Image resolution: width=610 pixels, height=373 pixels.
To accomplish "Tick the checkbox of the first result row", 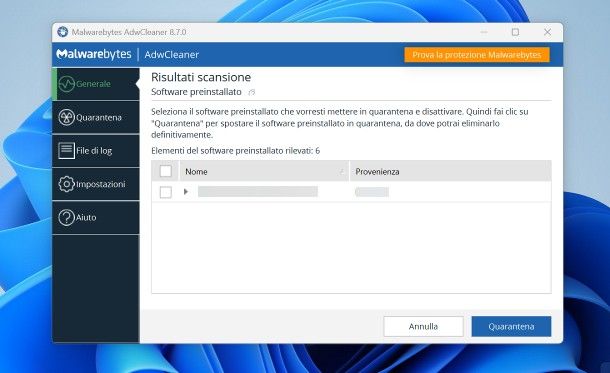I will coord(166,192).
